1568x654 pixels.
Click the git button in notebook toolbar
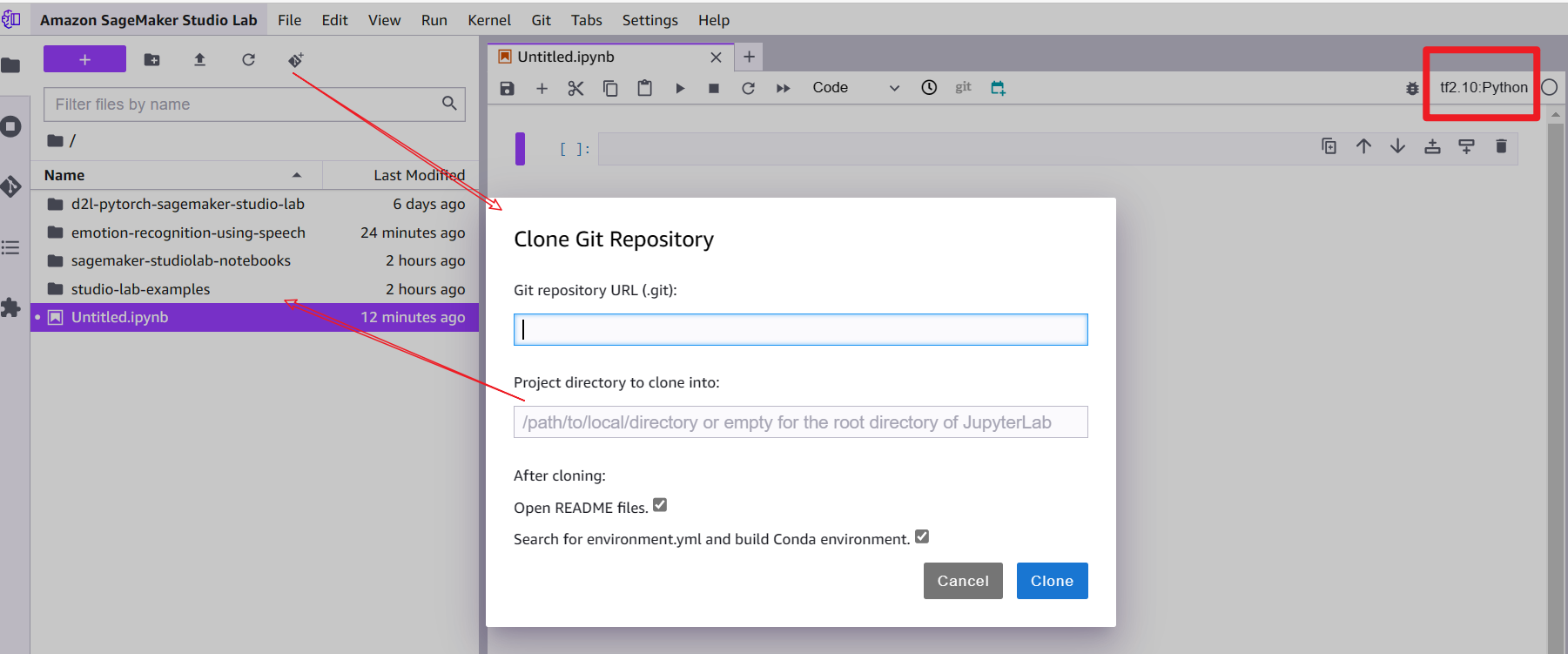point(963,87)
